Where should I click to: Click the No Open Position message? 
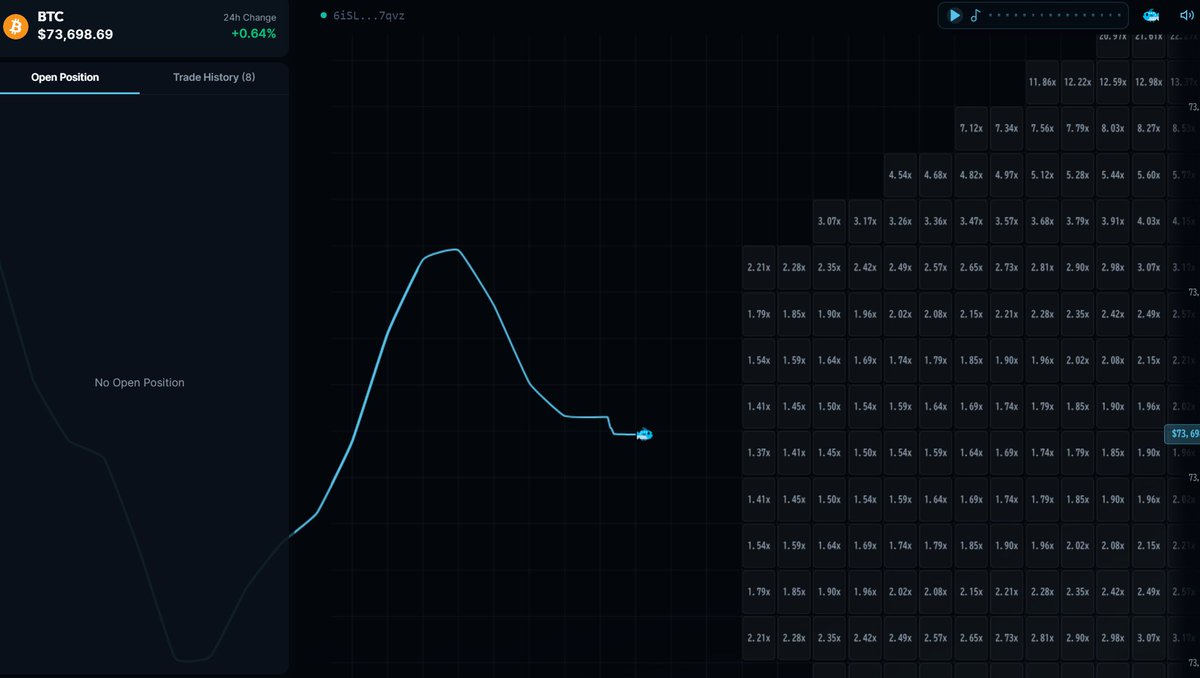tap(140, 383)
